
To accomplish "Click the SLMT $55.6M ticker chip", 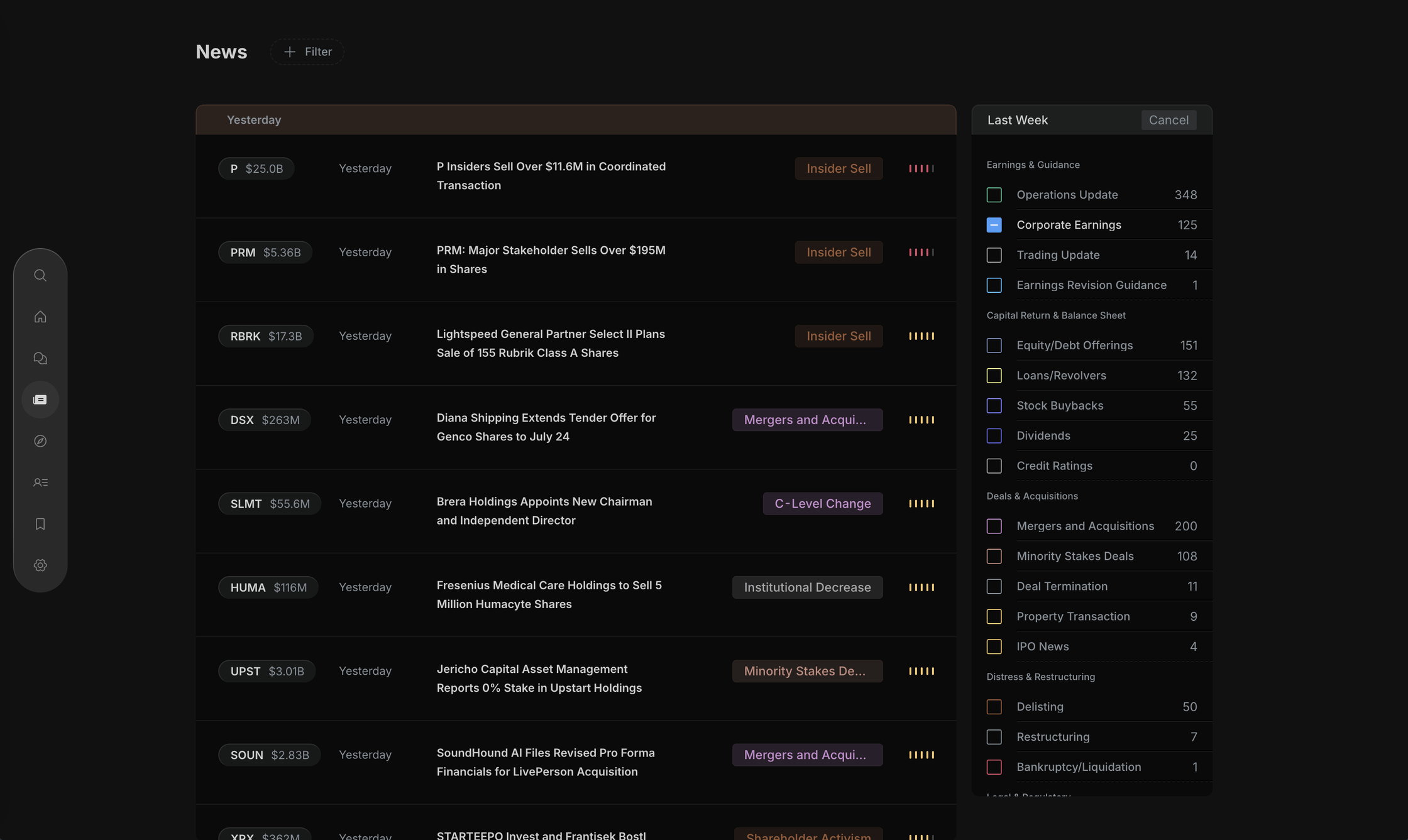I will point(270,504).
